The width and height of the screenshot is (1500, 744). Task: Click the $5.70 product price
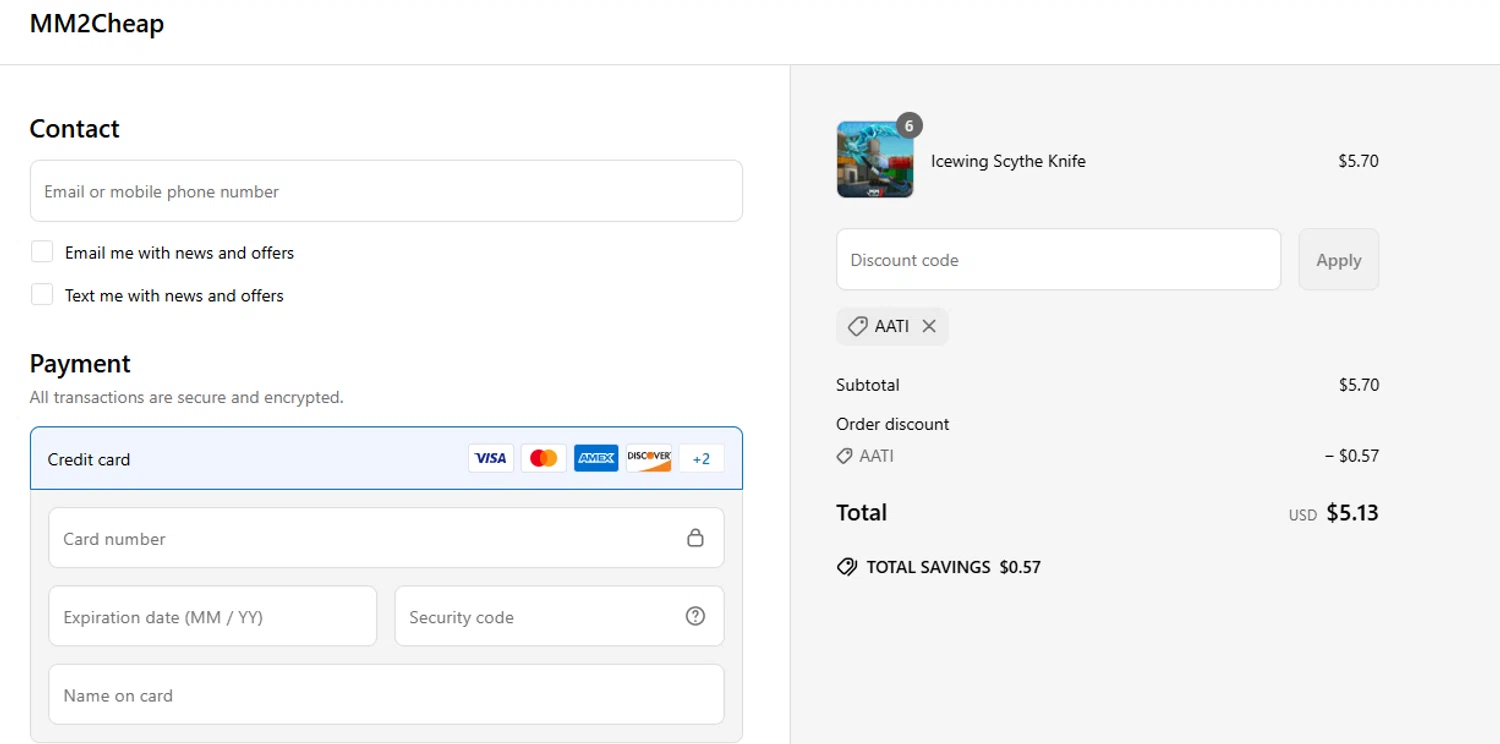(x=1358, y=161)
